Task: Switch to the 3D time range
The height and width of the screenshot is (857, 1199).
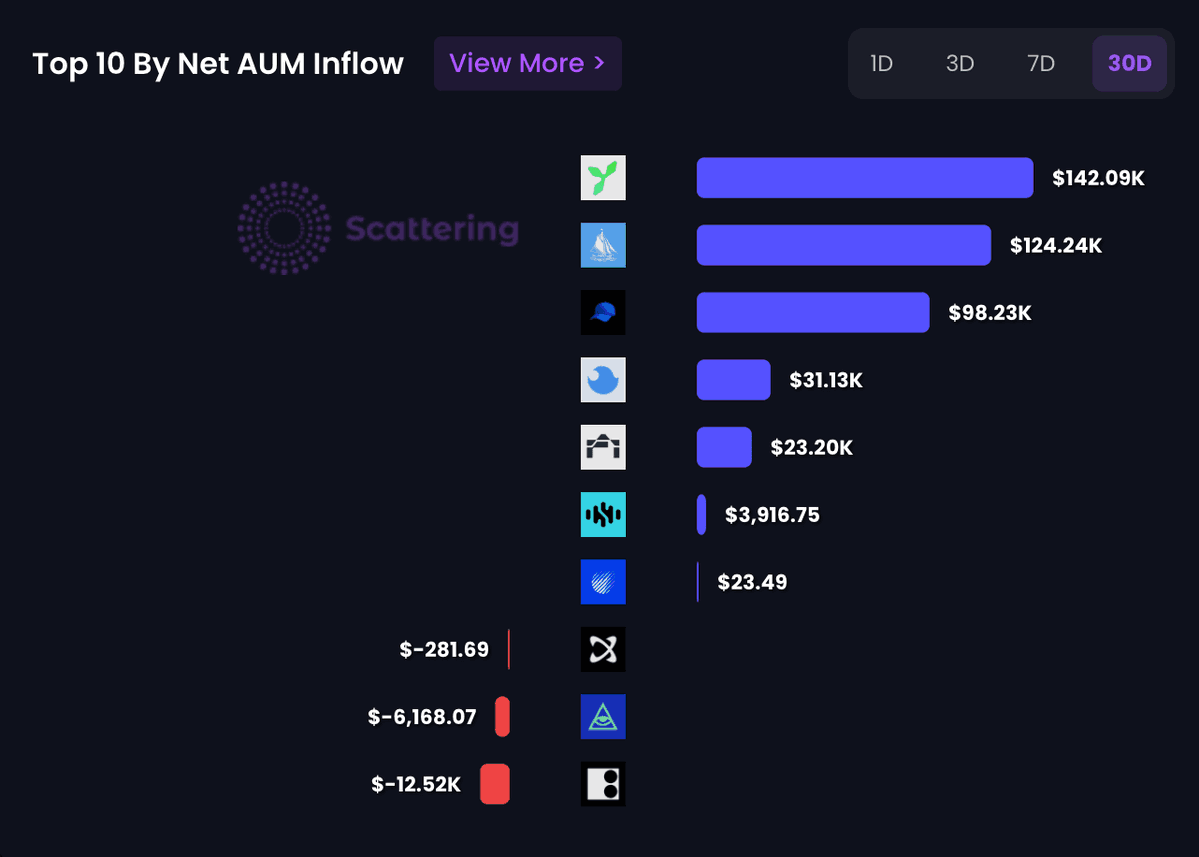Action: 960,64
